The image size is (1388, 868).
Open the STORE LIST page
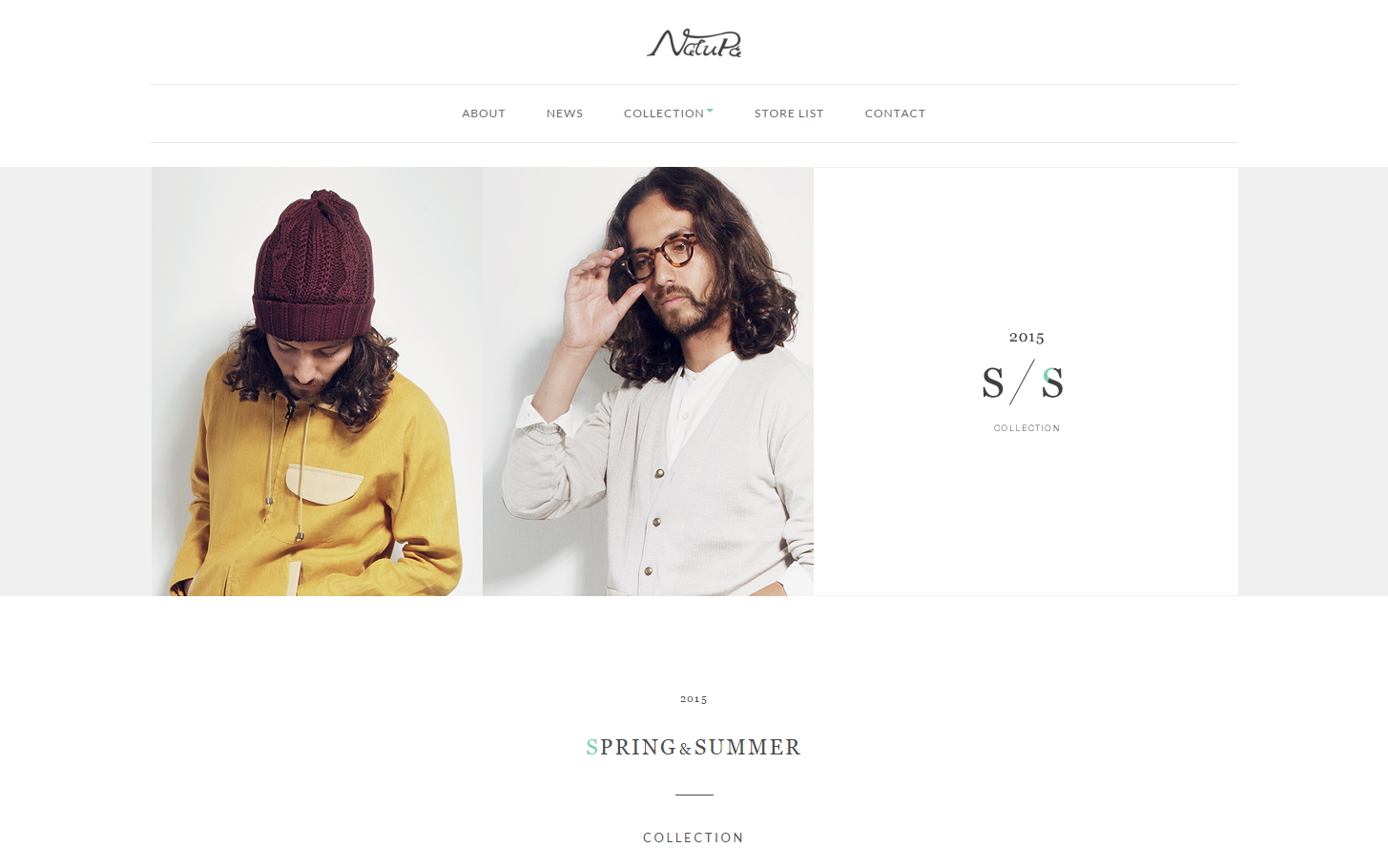tap(789, 114)
